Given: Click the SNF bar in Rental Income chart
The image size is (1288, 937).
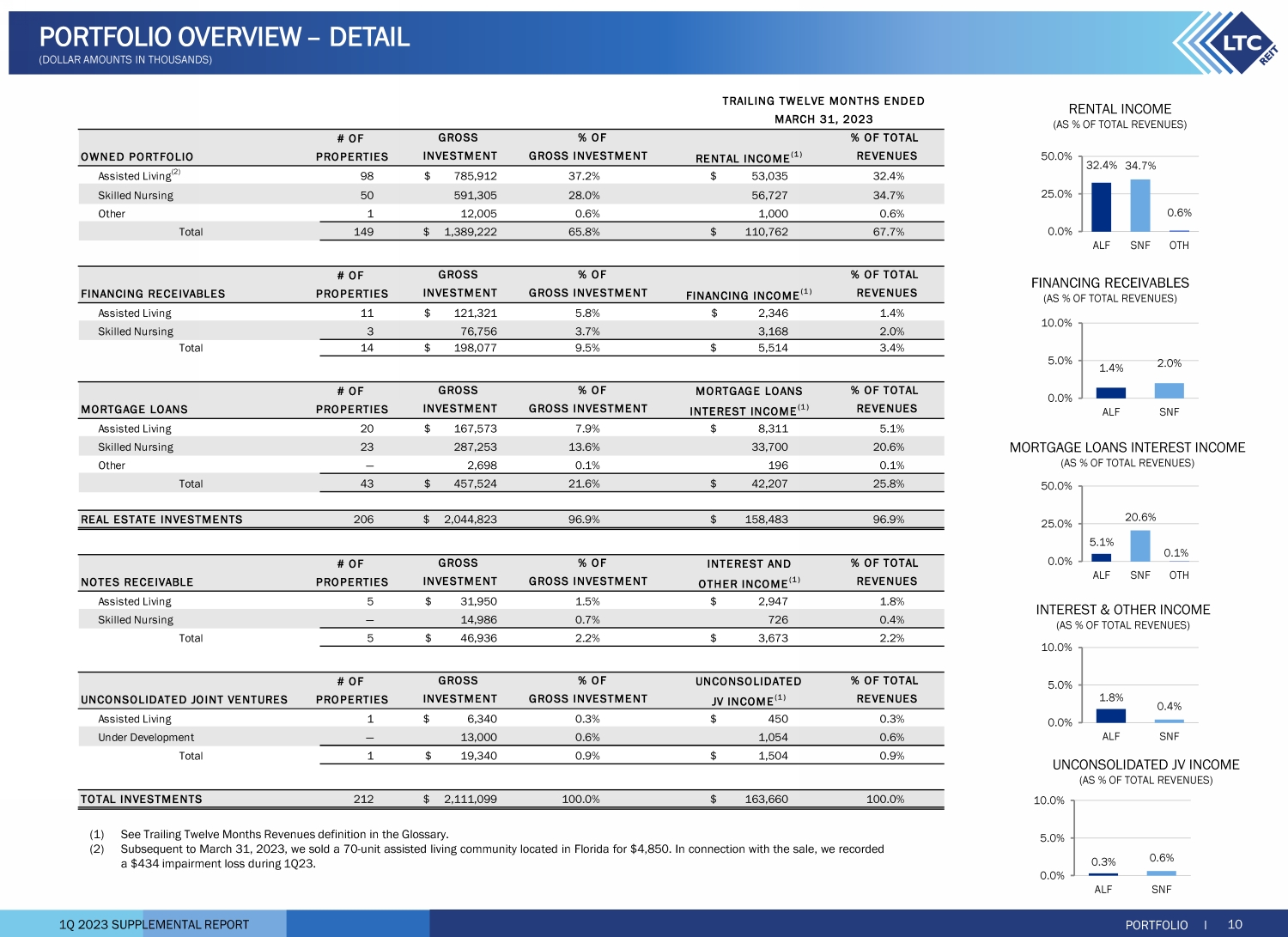Looking at the screenshot, I should coord(1139,206).
